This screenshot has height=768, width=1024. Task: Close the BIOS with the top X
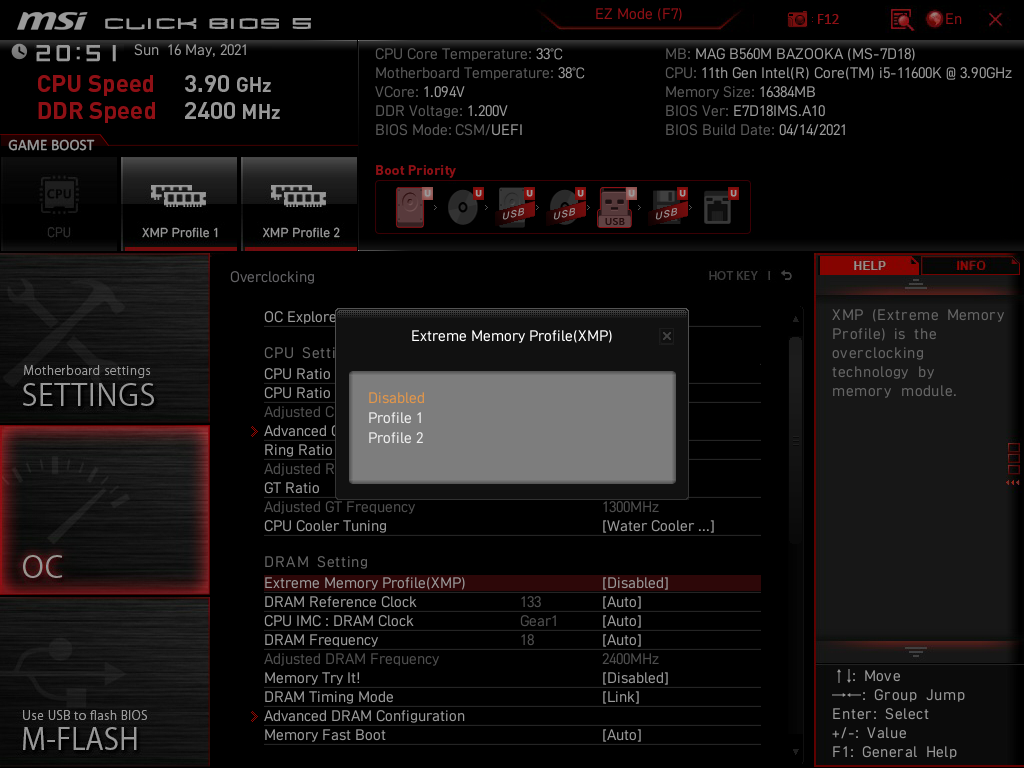pyautogui.click(x=995, y=20)
